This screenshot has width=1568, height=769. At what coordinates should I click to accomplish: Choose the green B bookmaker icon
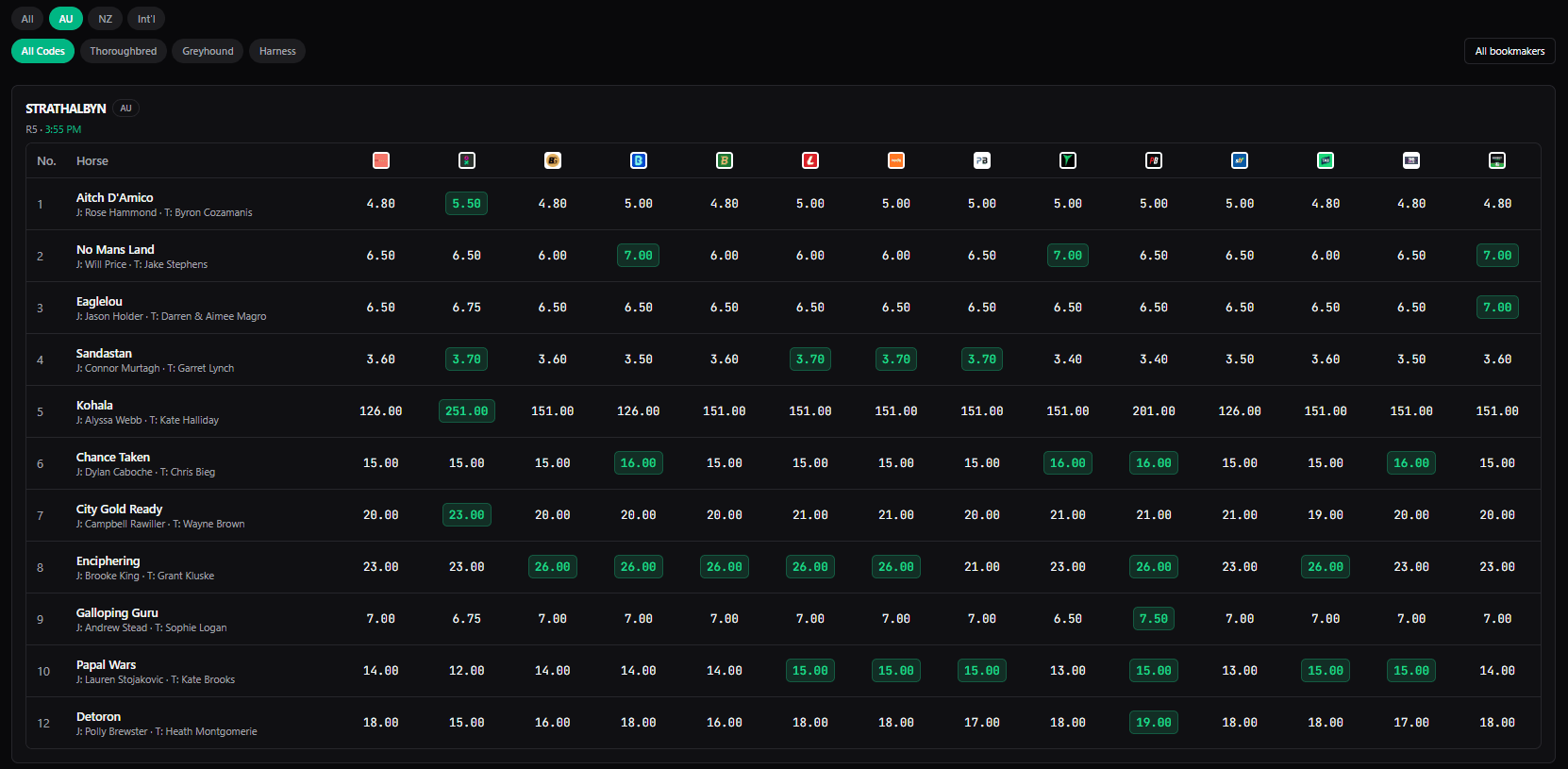(x=725, y=160)
